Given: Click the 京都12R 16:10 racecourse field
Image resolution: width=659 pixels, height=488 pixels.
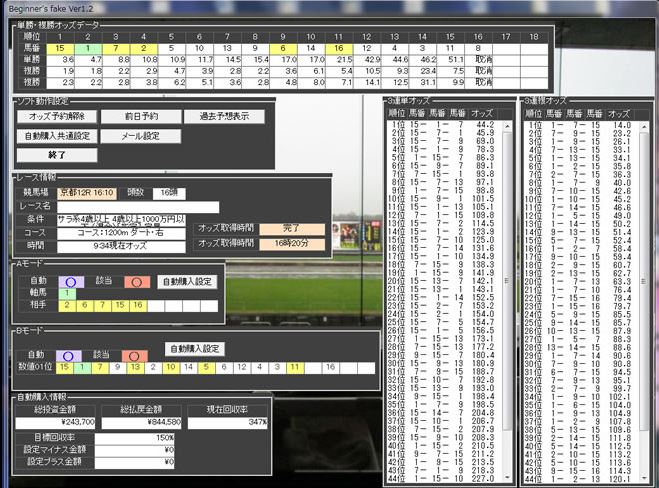Looking at the screenshot, I should pyautogui.click(x=87, y=192).
